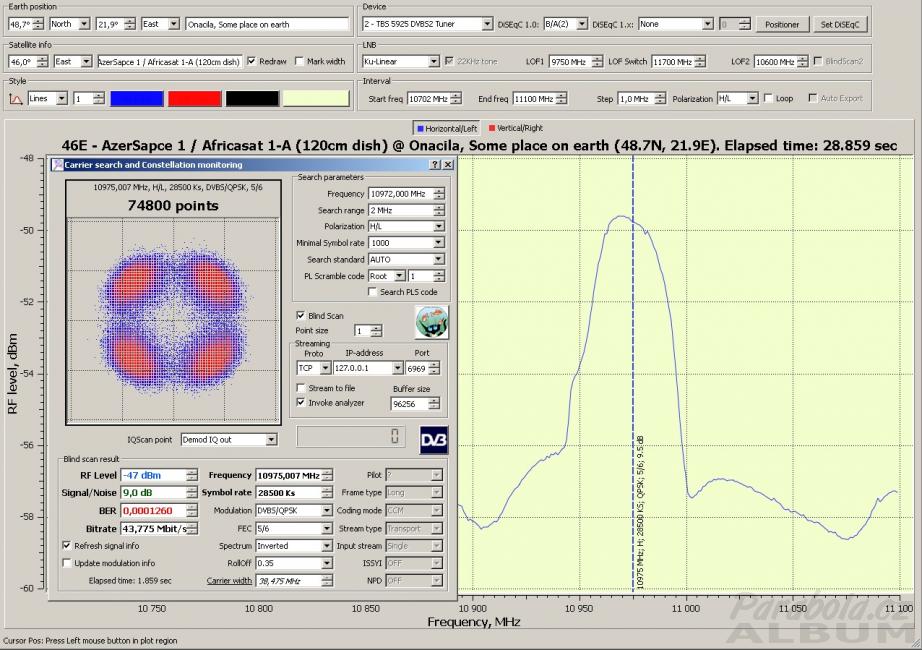This screenshot has width=922, height=650.
Task: Click the LOF Switch 11700 MHz stepper
Action: (x=699, y=61)
